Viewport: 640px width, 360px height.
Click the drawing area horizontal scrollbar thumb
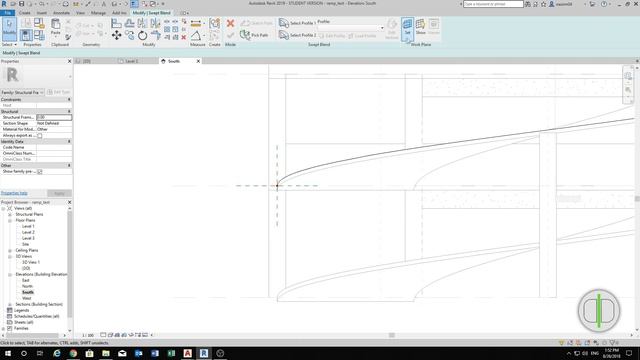[392, 335]
